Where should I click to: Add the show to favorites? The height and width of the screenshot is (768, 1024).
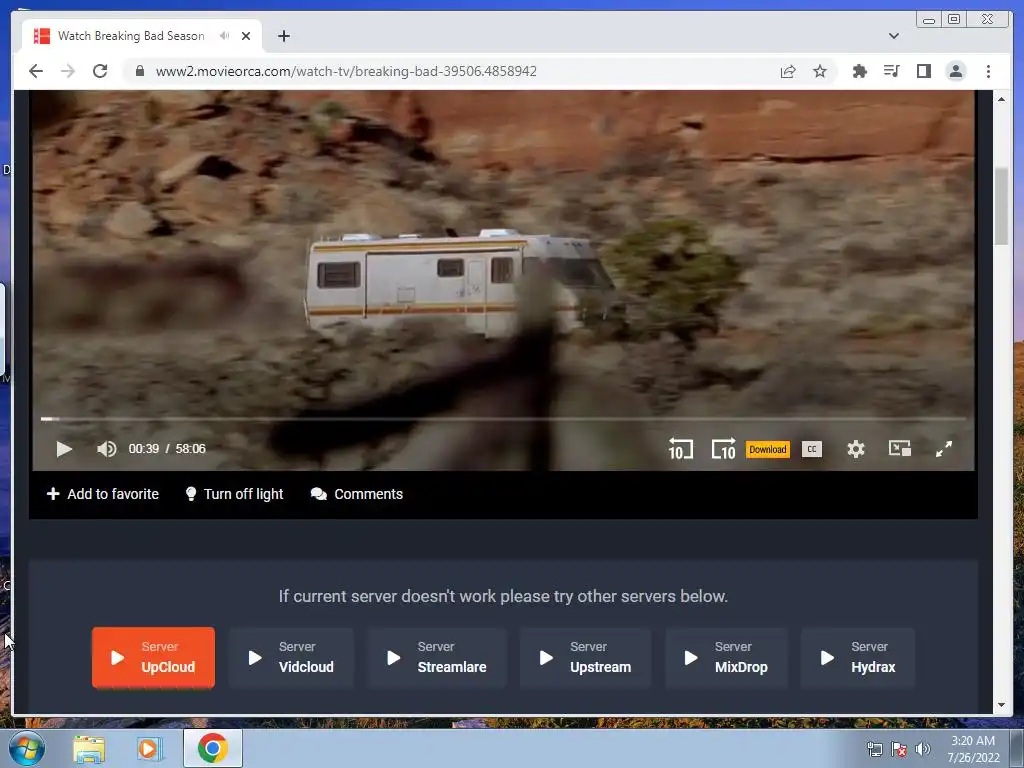pyautogui.click(x=103, y=494)
